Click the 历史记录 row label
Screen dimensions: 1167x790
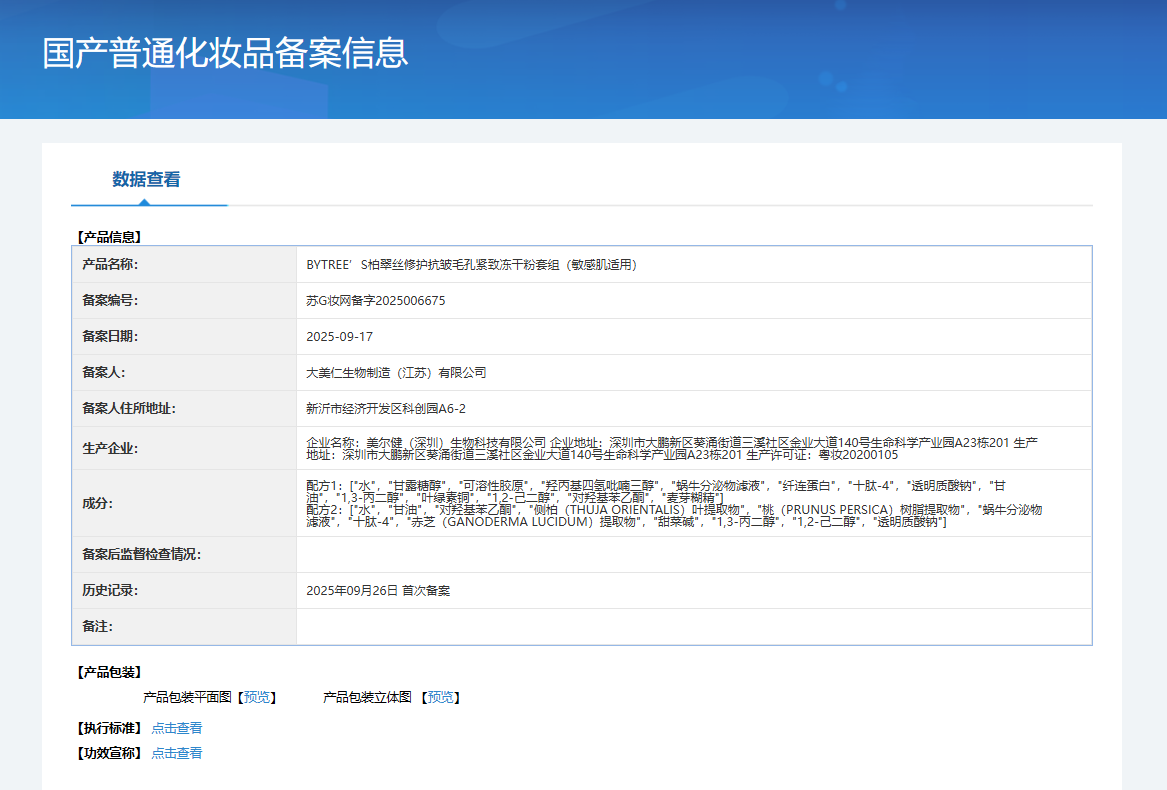[110, 590]
